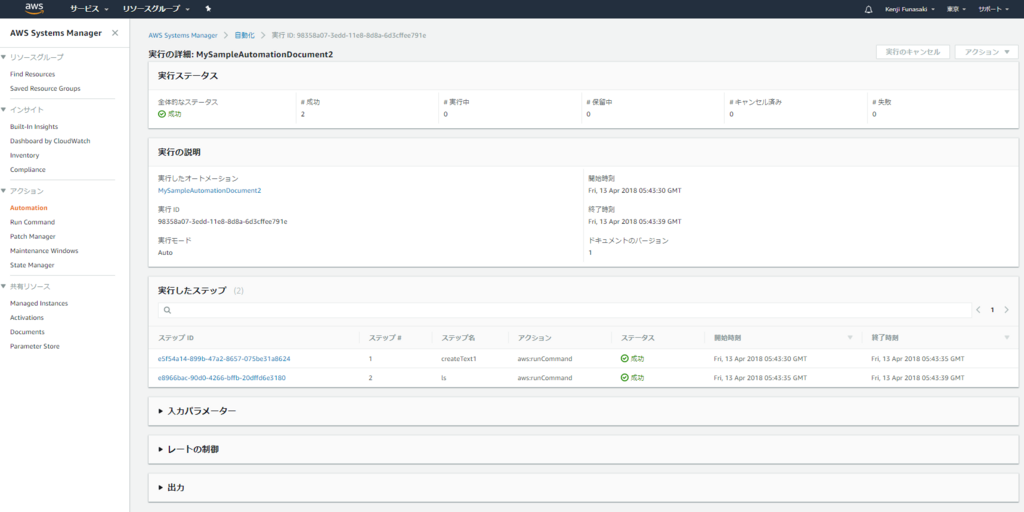Sort by 開始時刻 column arrow

pyautogui.click(x=850, y=338)
